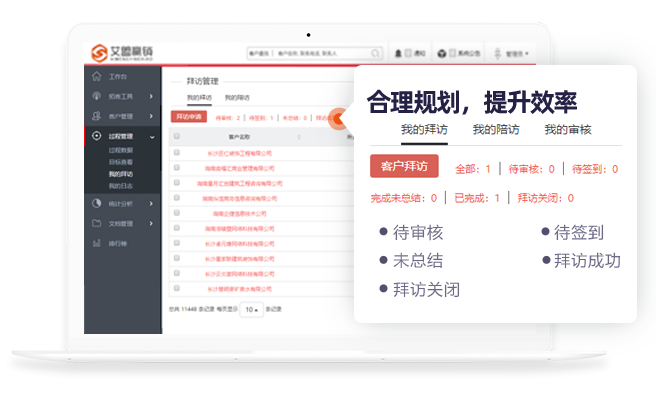Open the 排行榜 sidebar menu item
Image resolution: width=656 pixels, height=399 pixels.
118,243
